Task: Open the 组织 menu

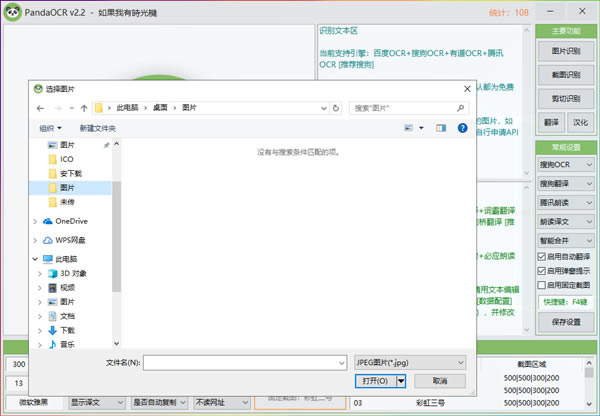Action: click(50, 128)
